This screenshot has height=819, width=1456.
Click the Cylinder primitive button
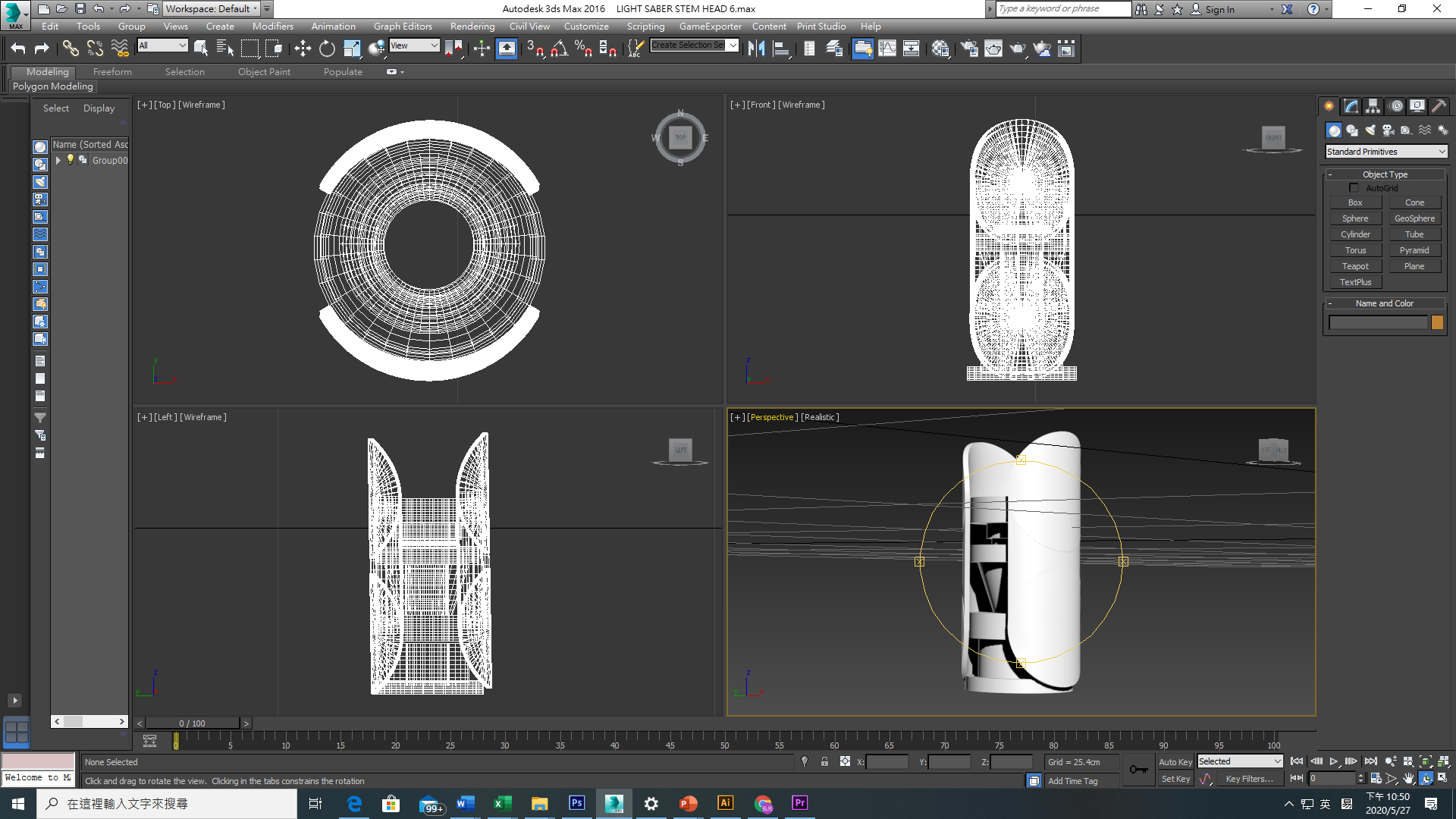[1355, 234]
